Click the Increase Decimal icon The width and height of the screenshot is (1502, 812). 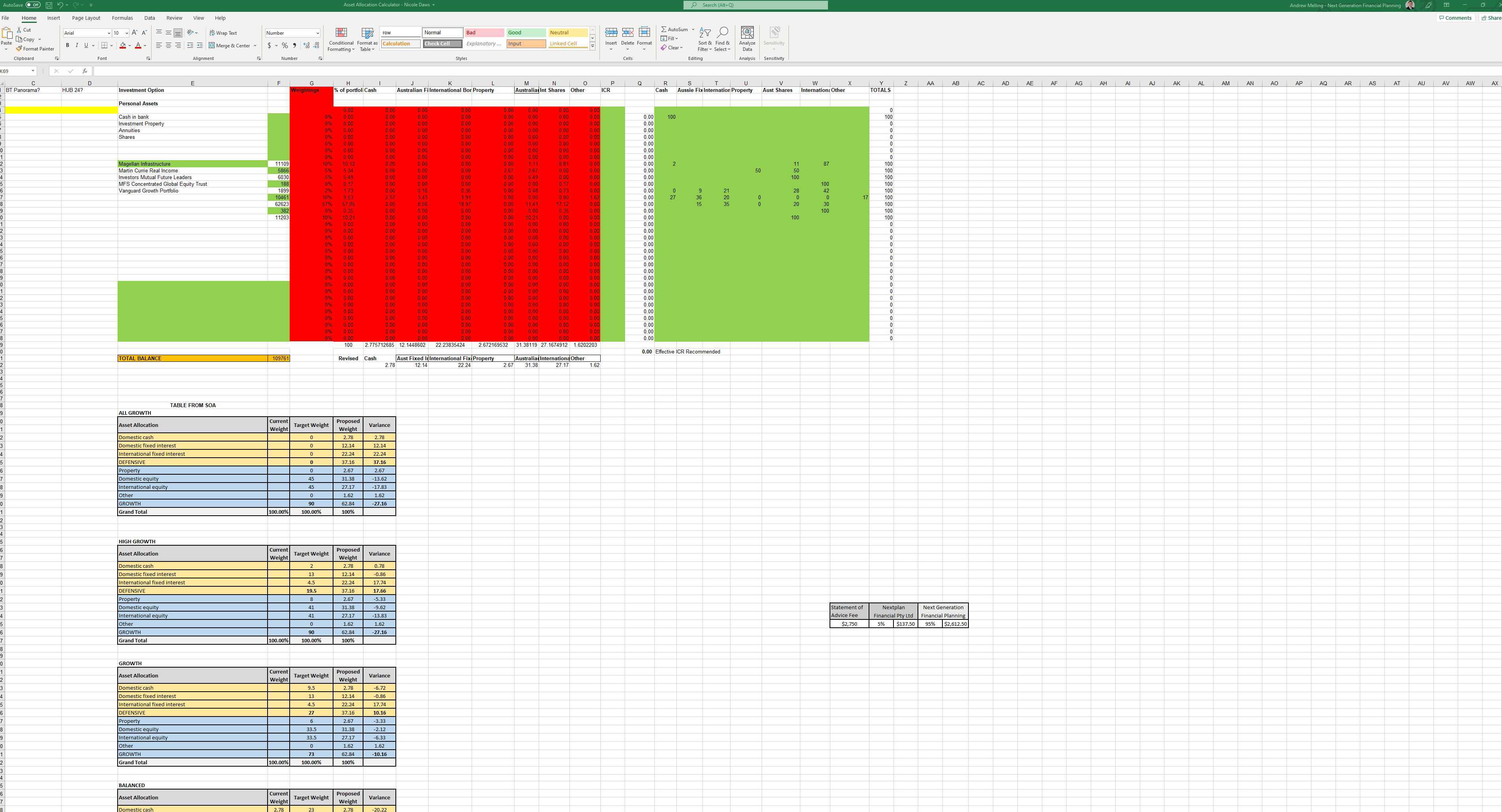(x=305, y=45)
